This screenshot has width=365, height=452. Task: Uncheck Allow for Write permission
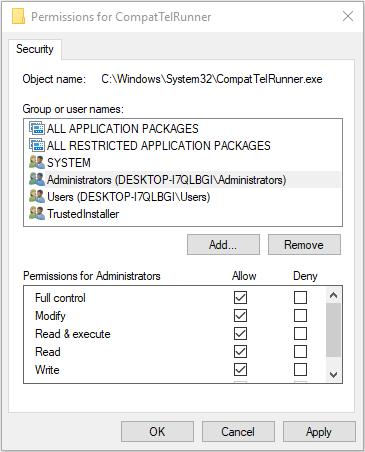(x=240, y=369)
